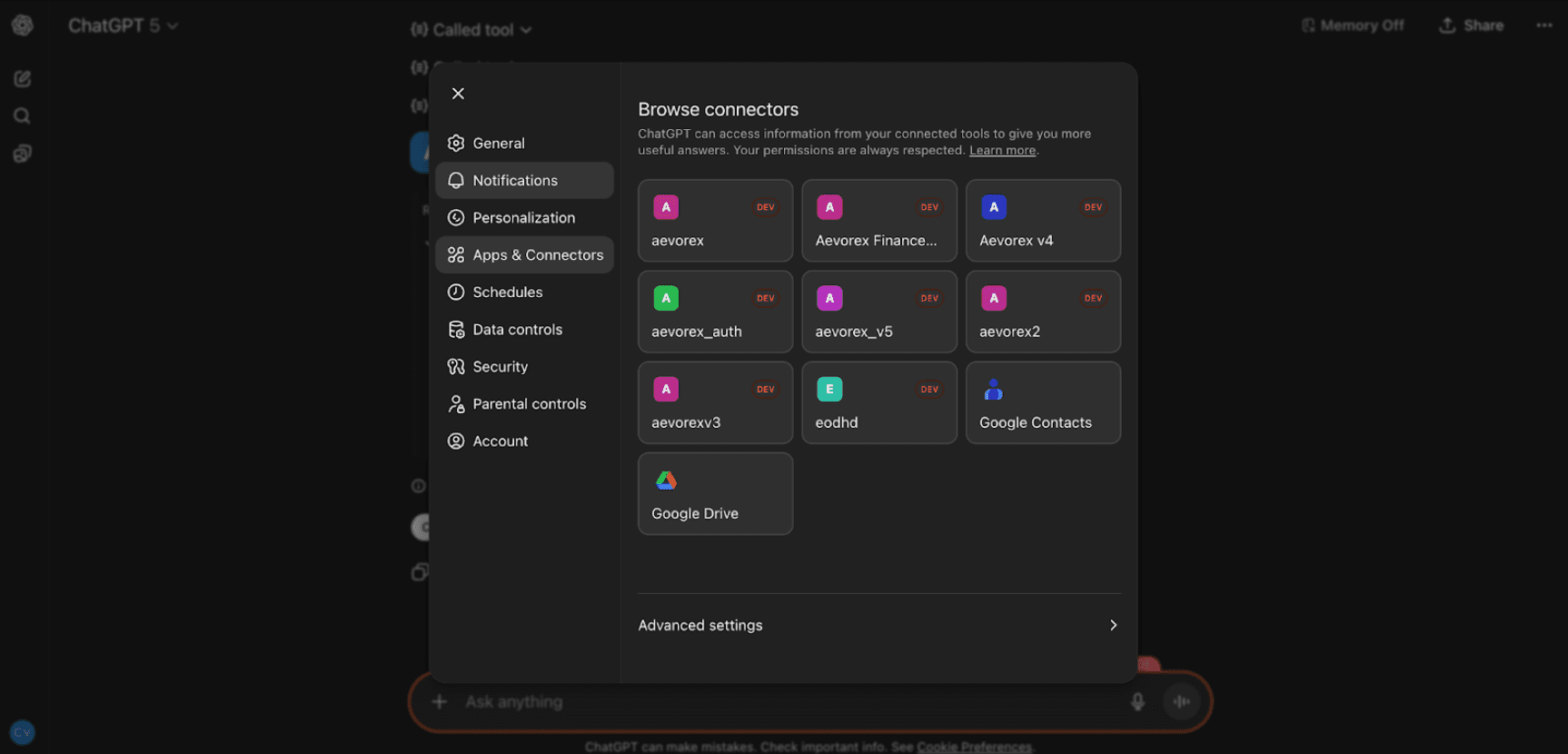Click the Memory Off indicator
Screen dimensions: 1568x754
click(x=1353, y=25)
